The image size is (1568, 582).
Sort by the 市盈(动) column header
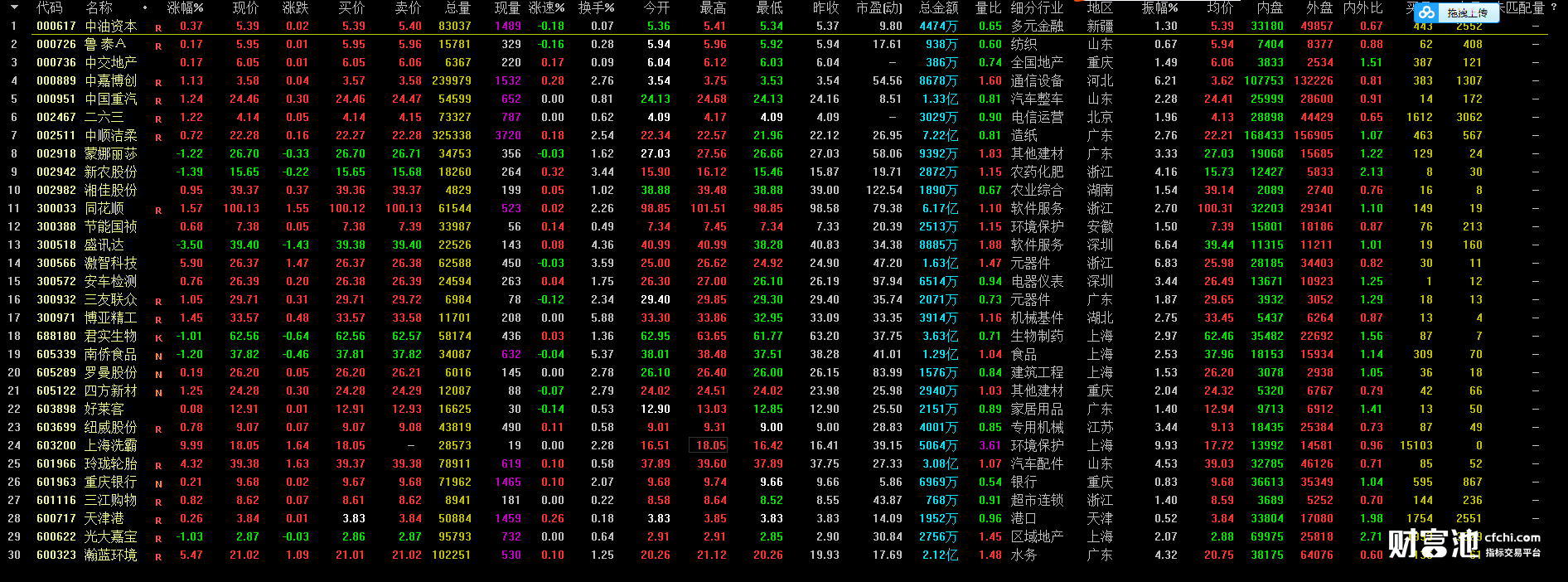click(x=879, y=7)
